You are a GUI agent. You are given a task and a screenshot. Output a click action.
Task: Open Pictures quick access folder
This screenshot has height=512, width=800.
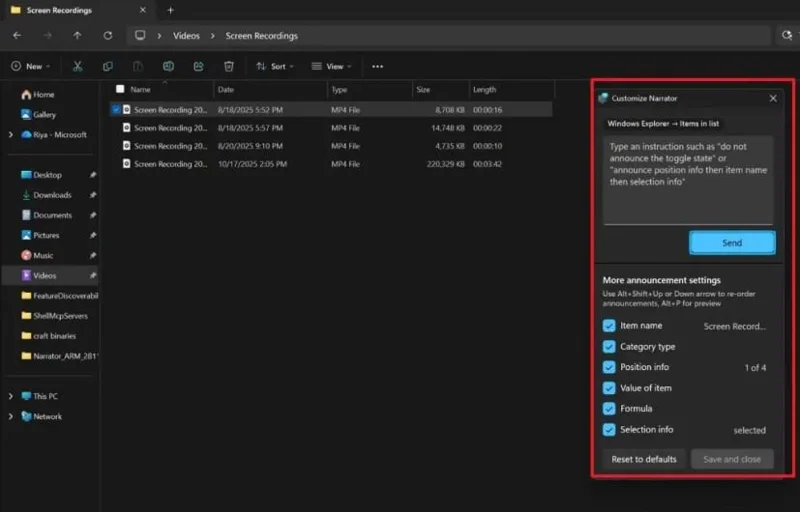(40, 235)
